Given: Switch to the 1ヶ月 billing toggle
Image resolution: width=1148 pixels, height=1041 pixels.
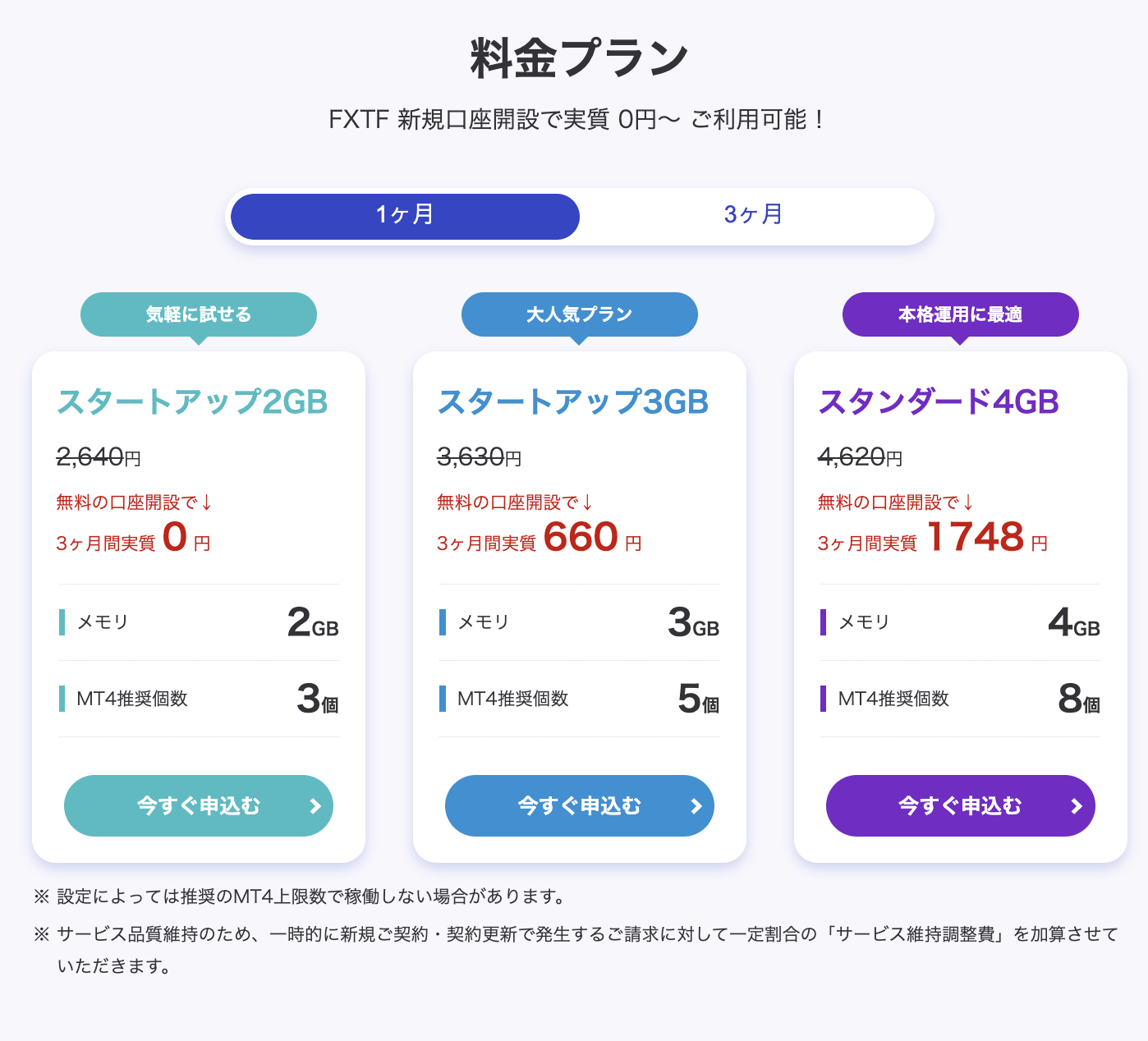Looking at the screenshot, I should tap(405, 217).
